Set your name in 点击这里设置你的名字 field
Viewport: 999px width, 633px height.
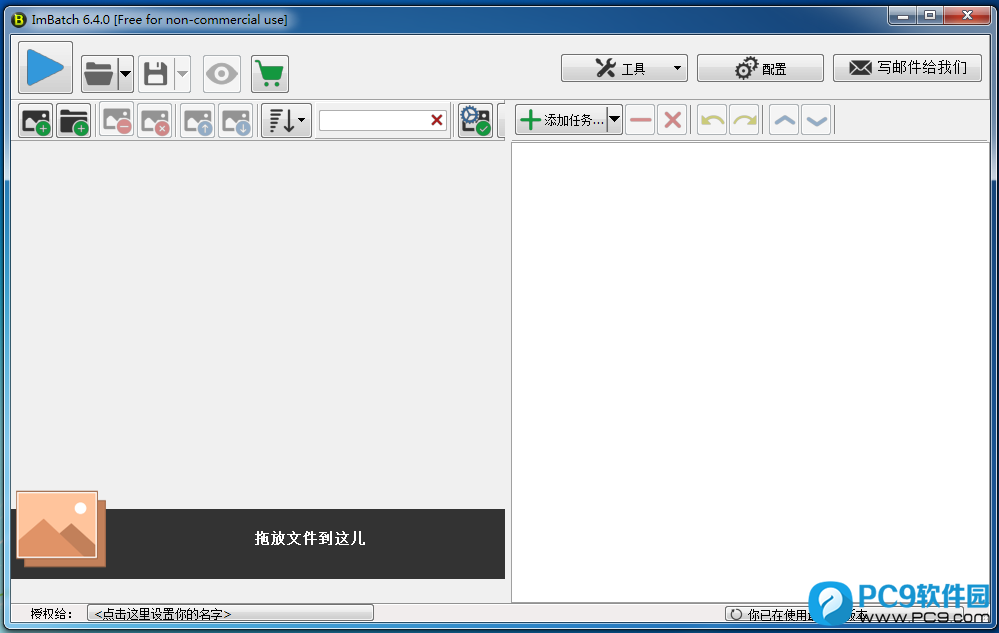(x=230, y=613)
